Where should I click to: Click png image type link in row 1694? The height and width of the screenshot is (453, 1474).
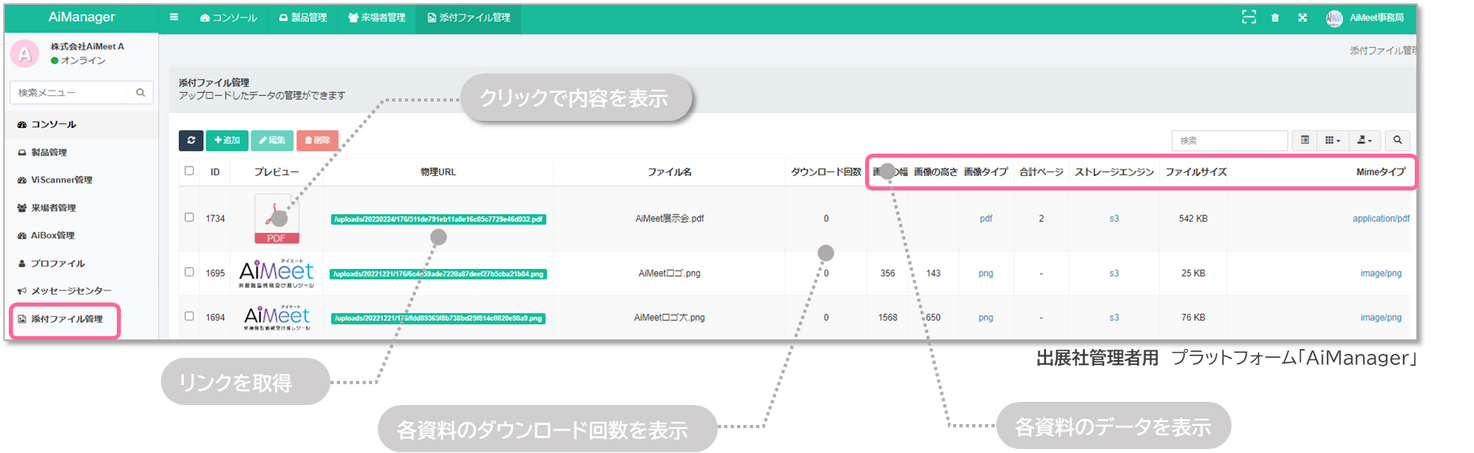click(986, 318)
